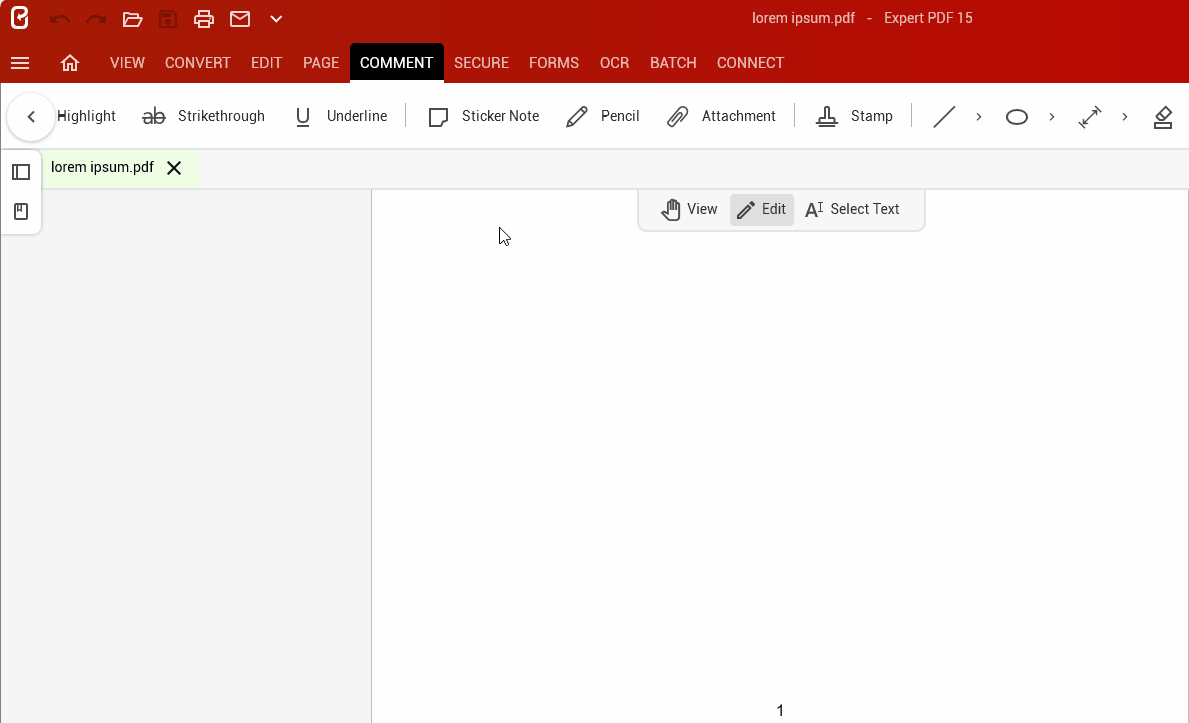
Task: Open the bookmarks panel icon
Action: coord(21,212)
